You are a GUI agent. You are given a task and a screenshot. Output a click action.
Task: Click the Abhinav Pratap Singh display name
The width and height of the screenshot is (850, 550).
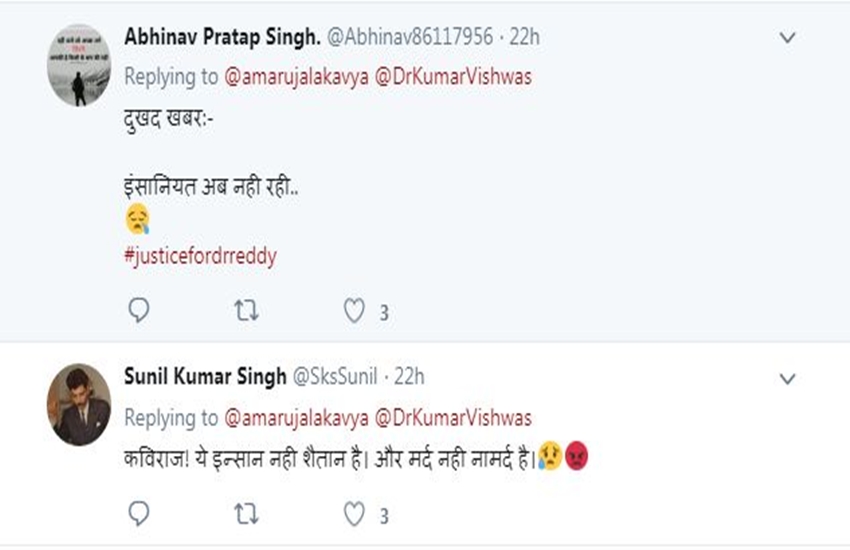point(222,37)
